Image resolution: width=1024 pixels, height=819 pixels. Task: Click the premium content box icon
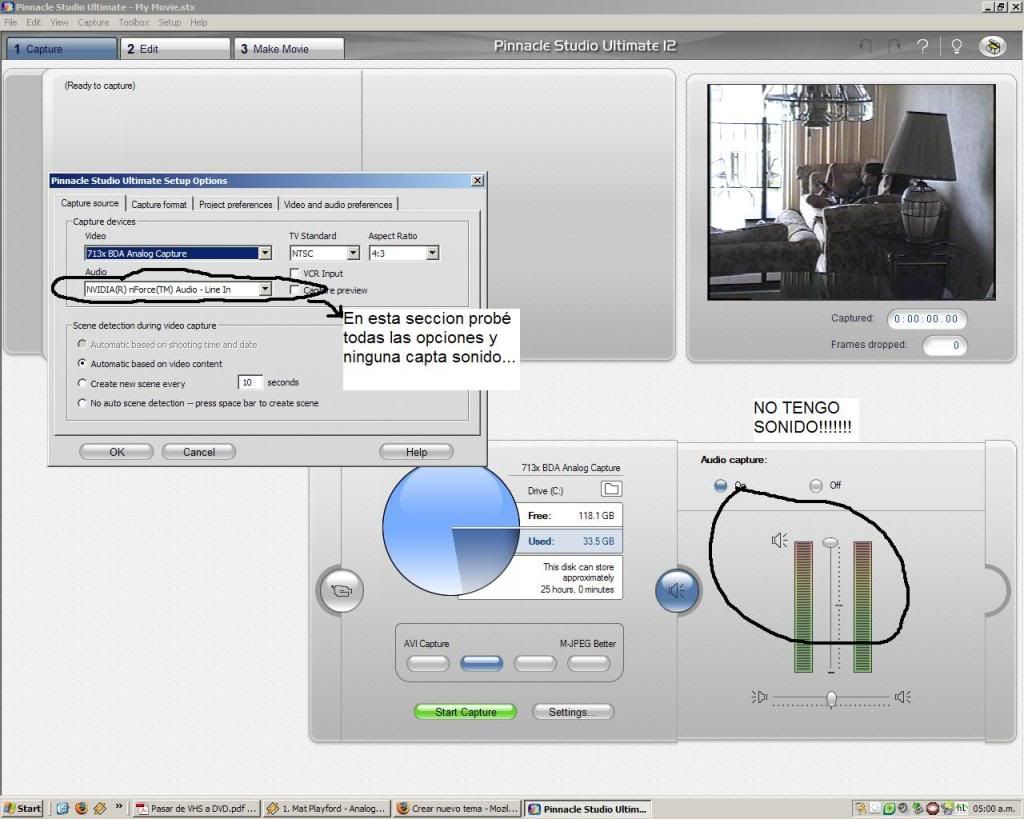pos(993,46)
